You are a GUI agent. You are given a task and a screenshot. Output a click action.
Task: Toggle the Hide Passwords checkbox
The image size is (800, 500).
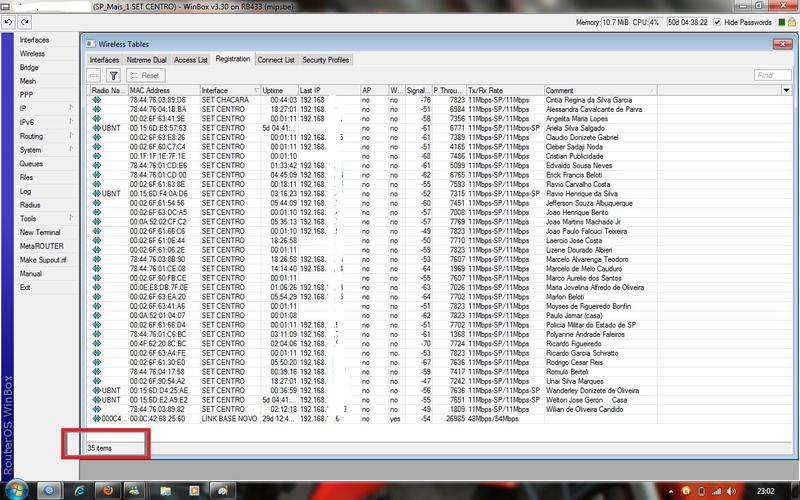pyautogui.click(x=717, y=22)
